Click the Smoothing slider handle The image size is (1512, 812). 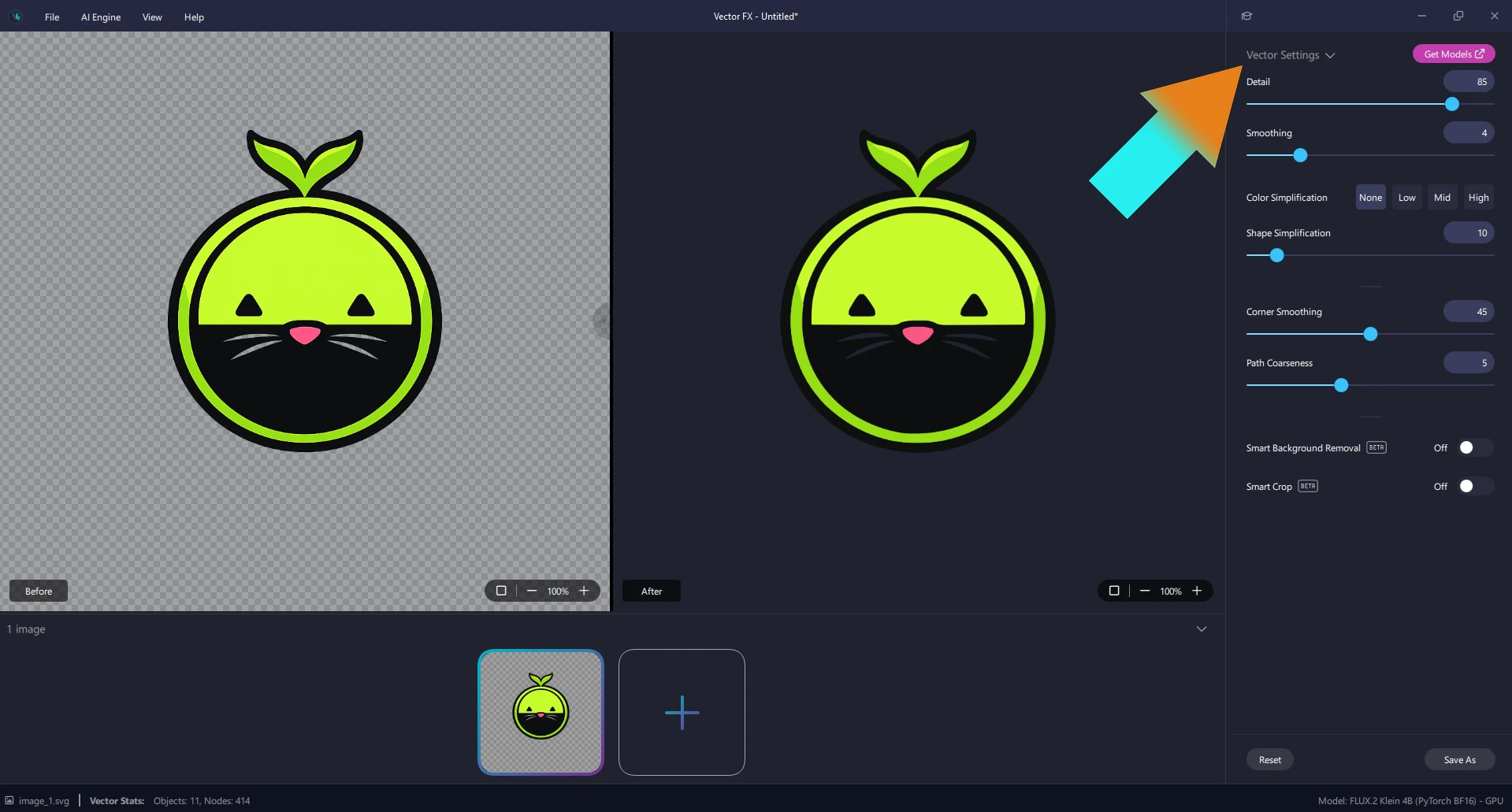pyautogui.click(x=1301, y=155)
